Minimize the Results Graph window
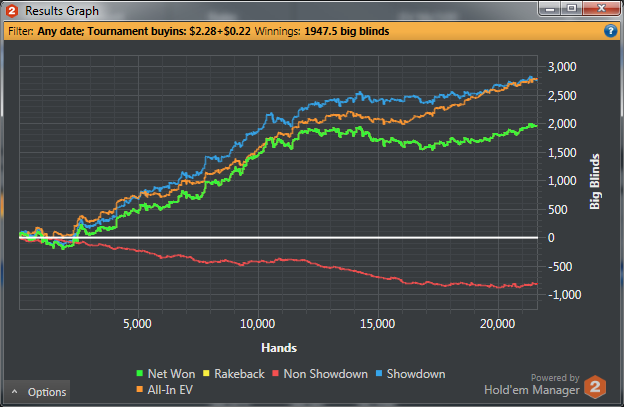Screen dimensions: 624x407 [550, 8]
